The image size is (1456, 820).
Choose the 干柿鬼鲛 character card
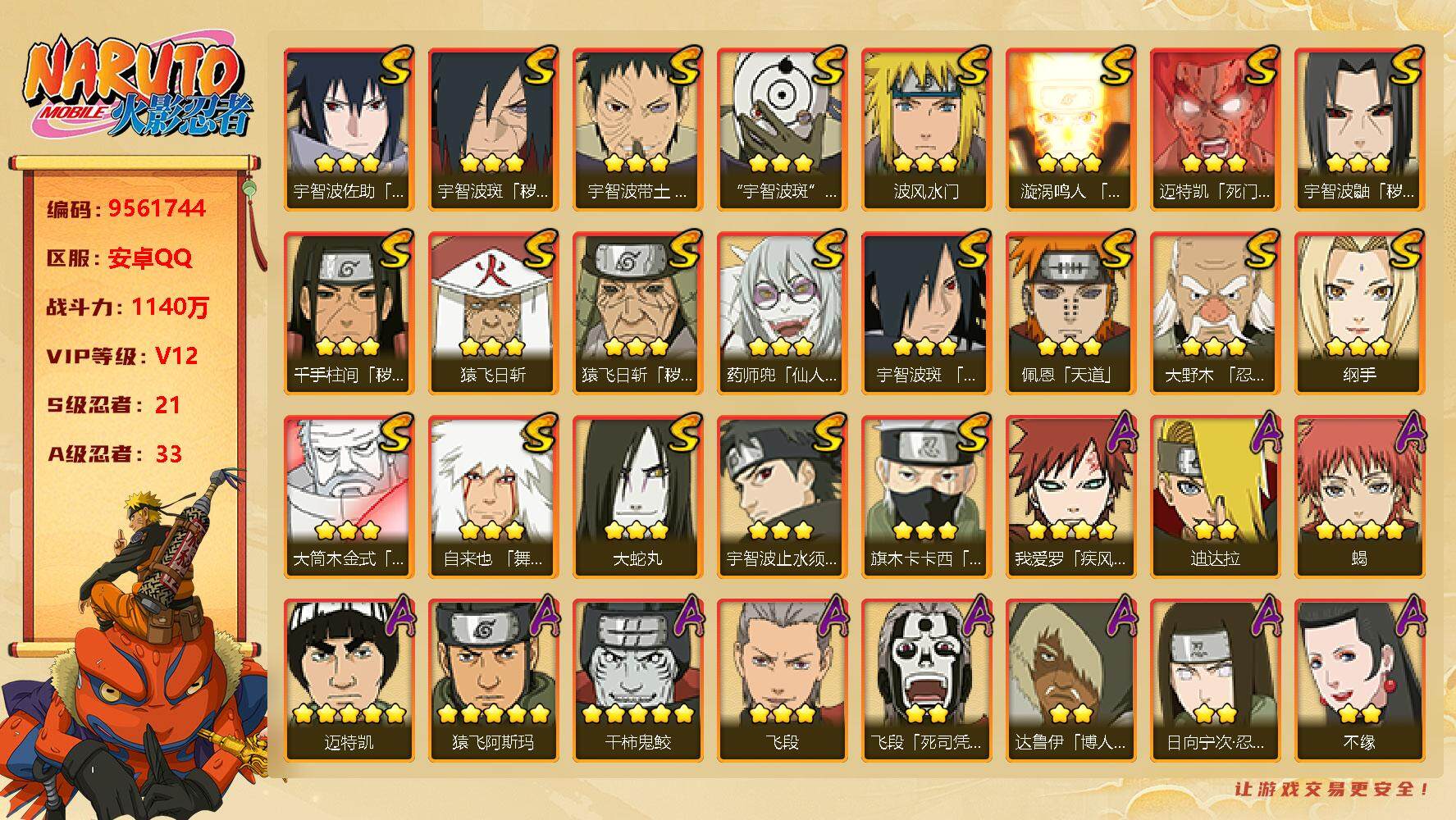click(x=637, y=680)
